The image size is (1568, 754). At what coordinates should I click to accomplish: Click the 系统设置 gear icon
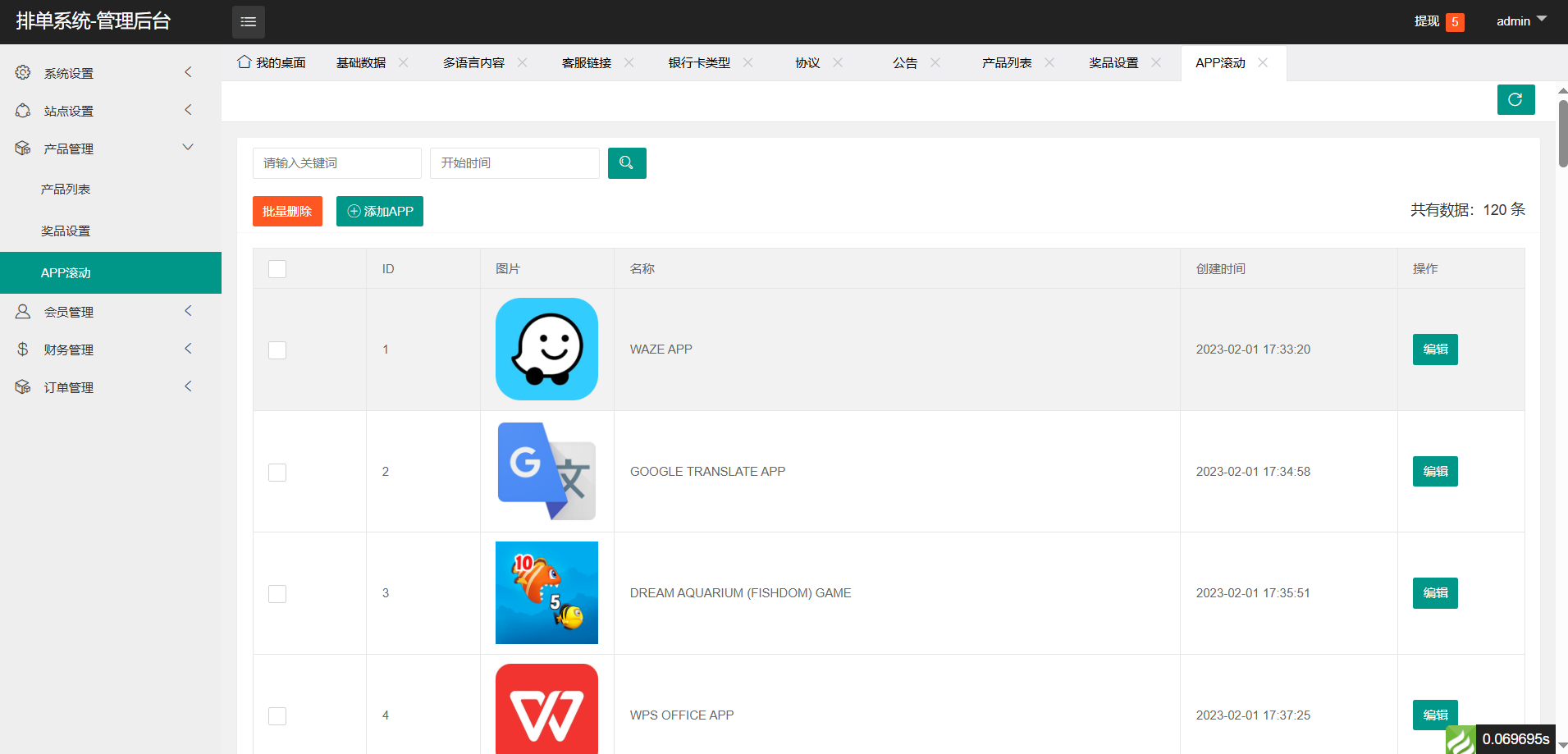point(23,73)
